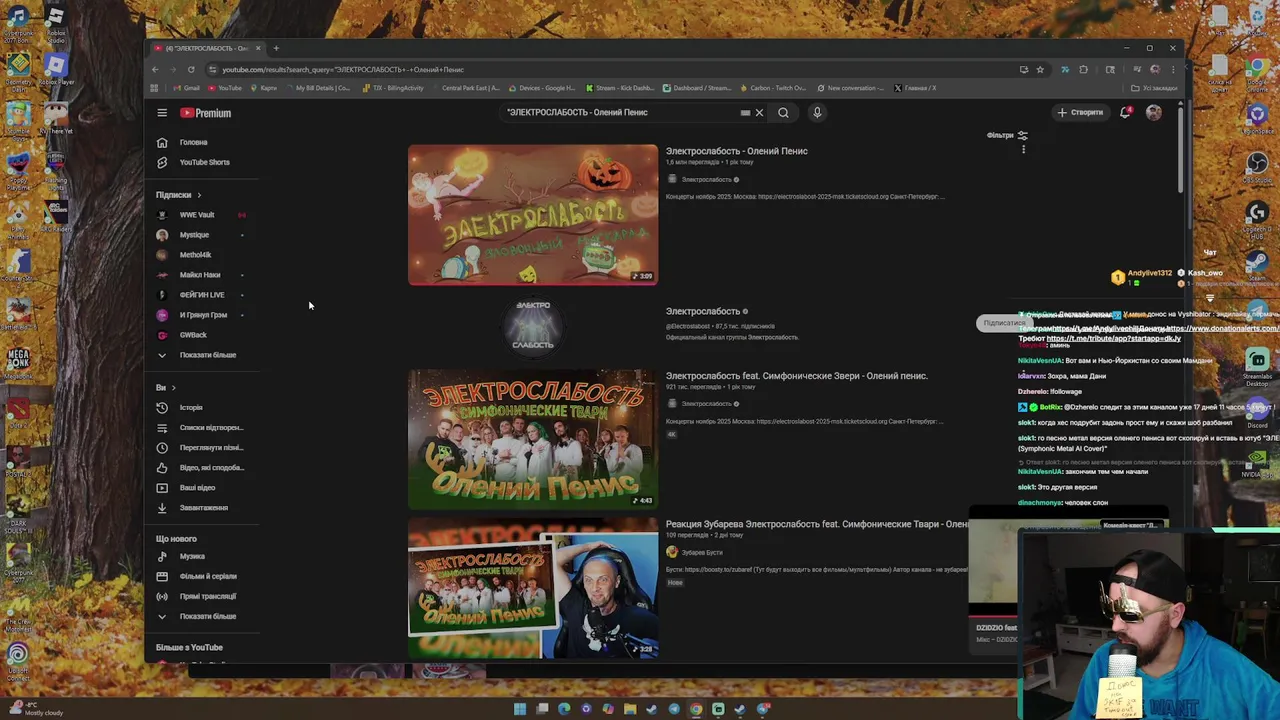Open browser extensions puzzle icon

pos(1083,70)
